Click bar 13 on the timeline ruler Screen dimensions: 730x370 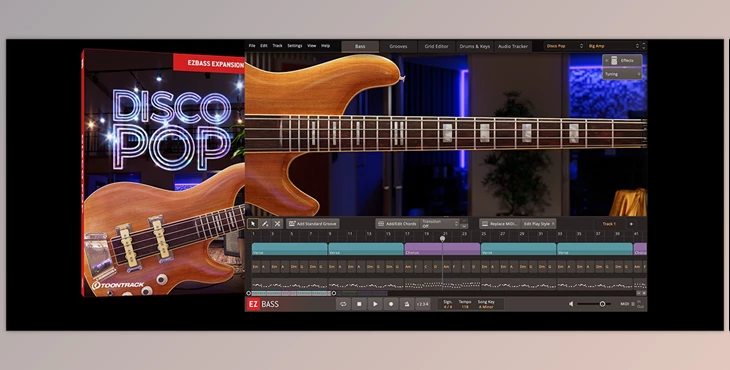[369, 234]
